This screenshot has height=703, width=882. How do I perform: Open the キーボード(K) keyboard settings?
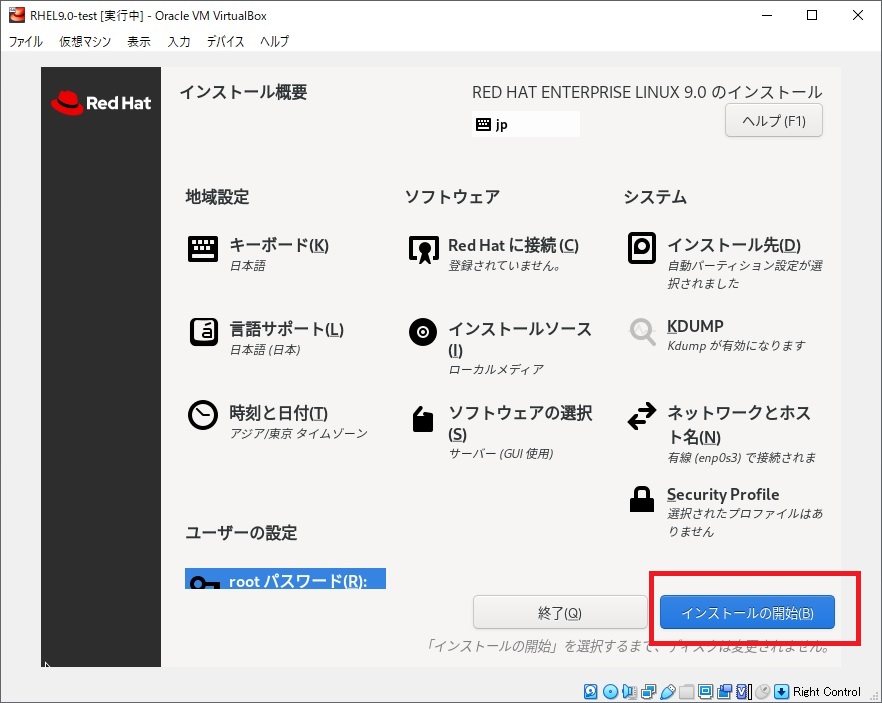(258, 253)
